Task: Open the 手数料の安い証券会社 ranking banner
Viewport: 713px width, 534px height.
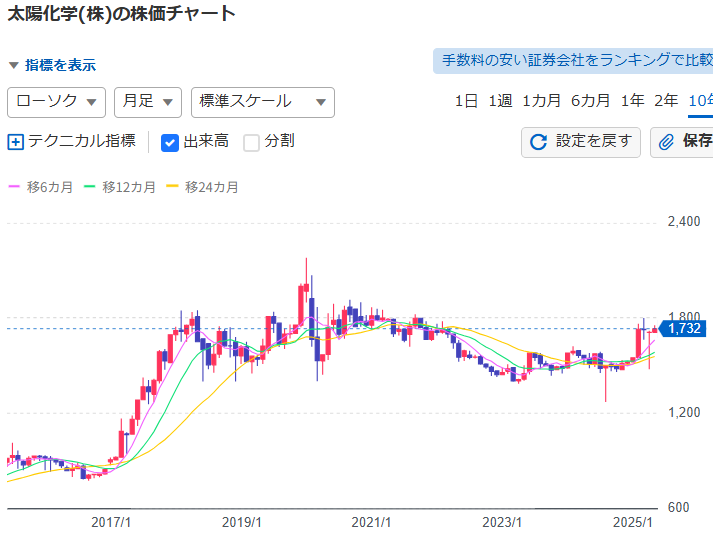Action: coord(573,61)
